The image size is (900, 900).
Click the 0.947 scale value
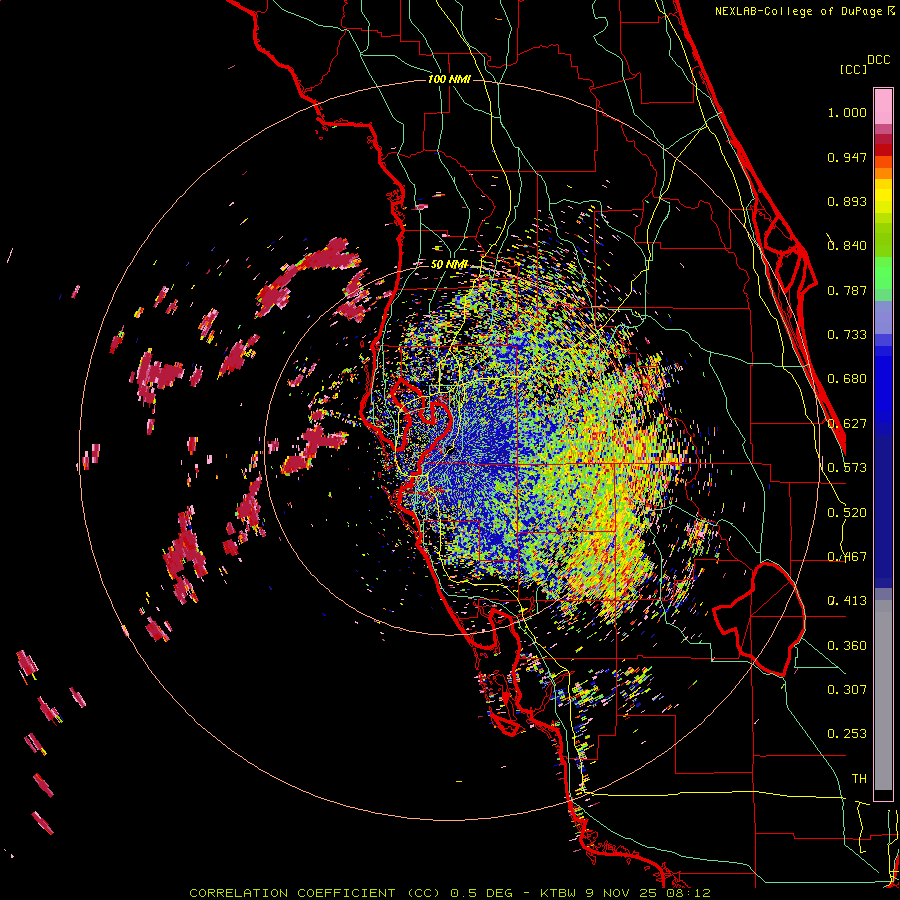847,157
